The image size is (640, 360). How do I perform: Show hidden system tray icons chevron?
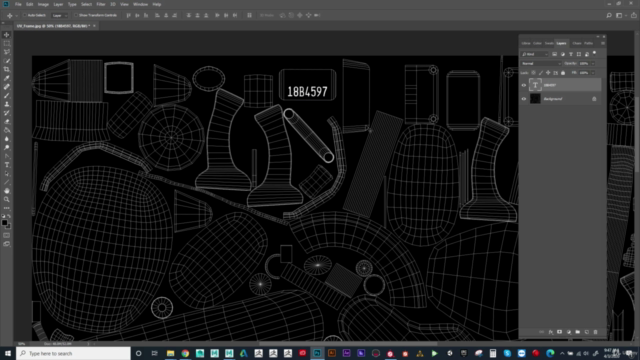point(562,353)
